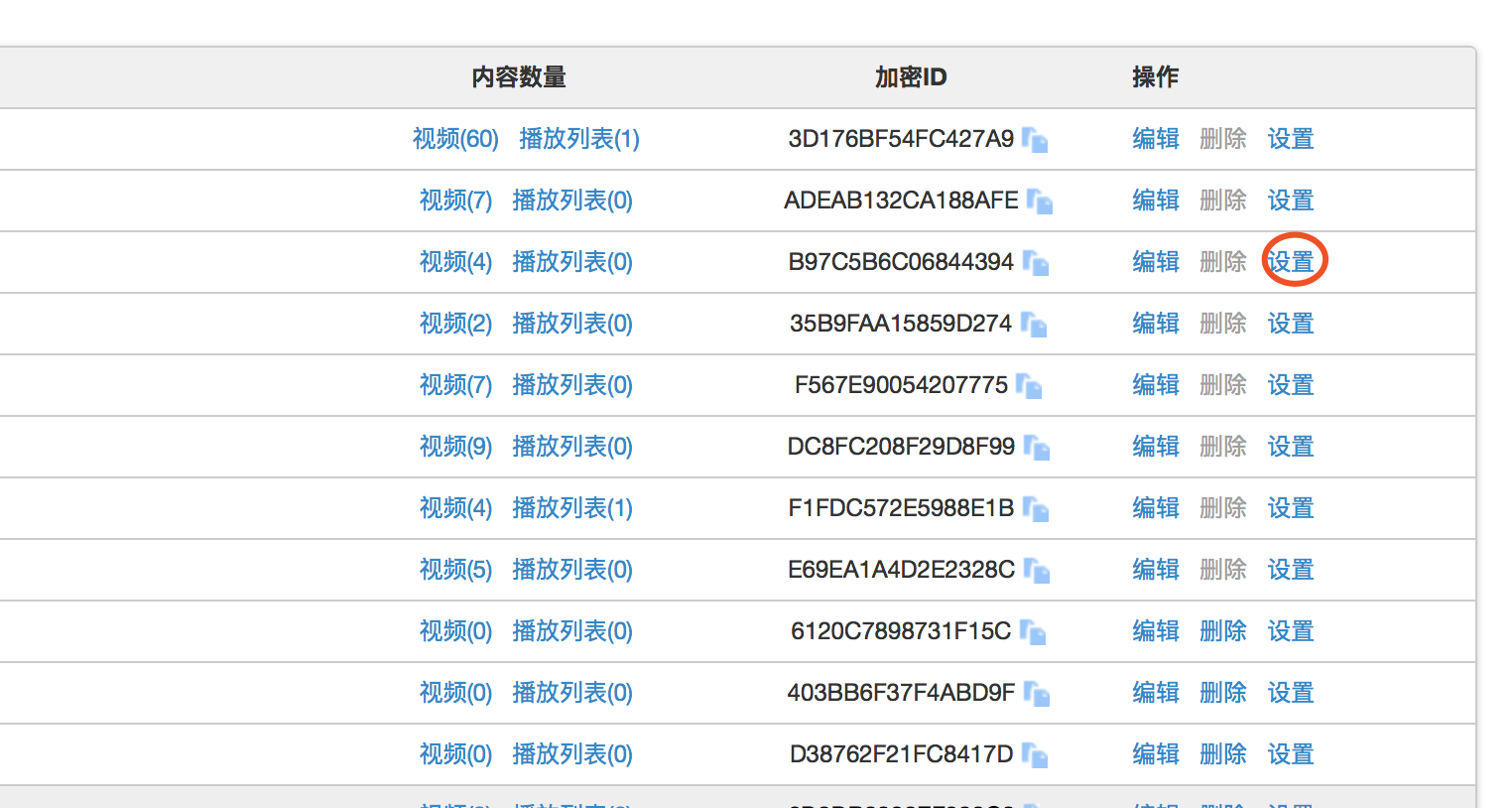Image resolution: width=1512 pixels, height=808 pixels.
Task: Click 编辑 for row ADEAB132CA188AFE
Action: pos(1156,200)
